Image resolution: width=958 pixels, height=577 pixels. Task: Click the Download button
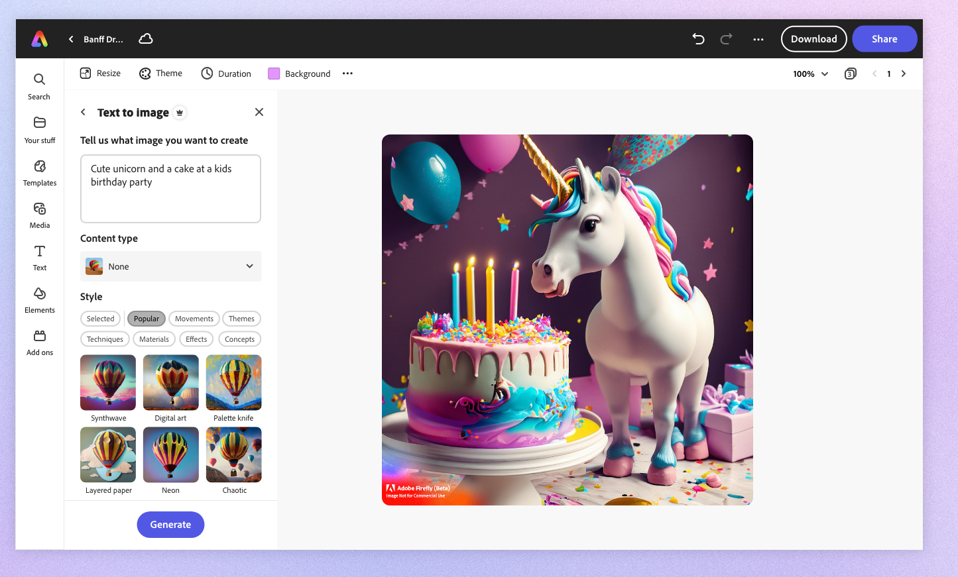[x=814, y=39]
